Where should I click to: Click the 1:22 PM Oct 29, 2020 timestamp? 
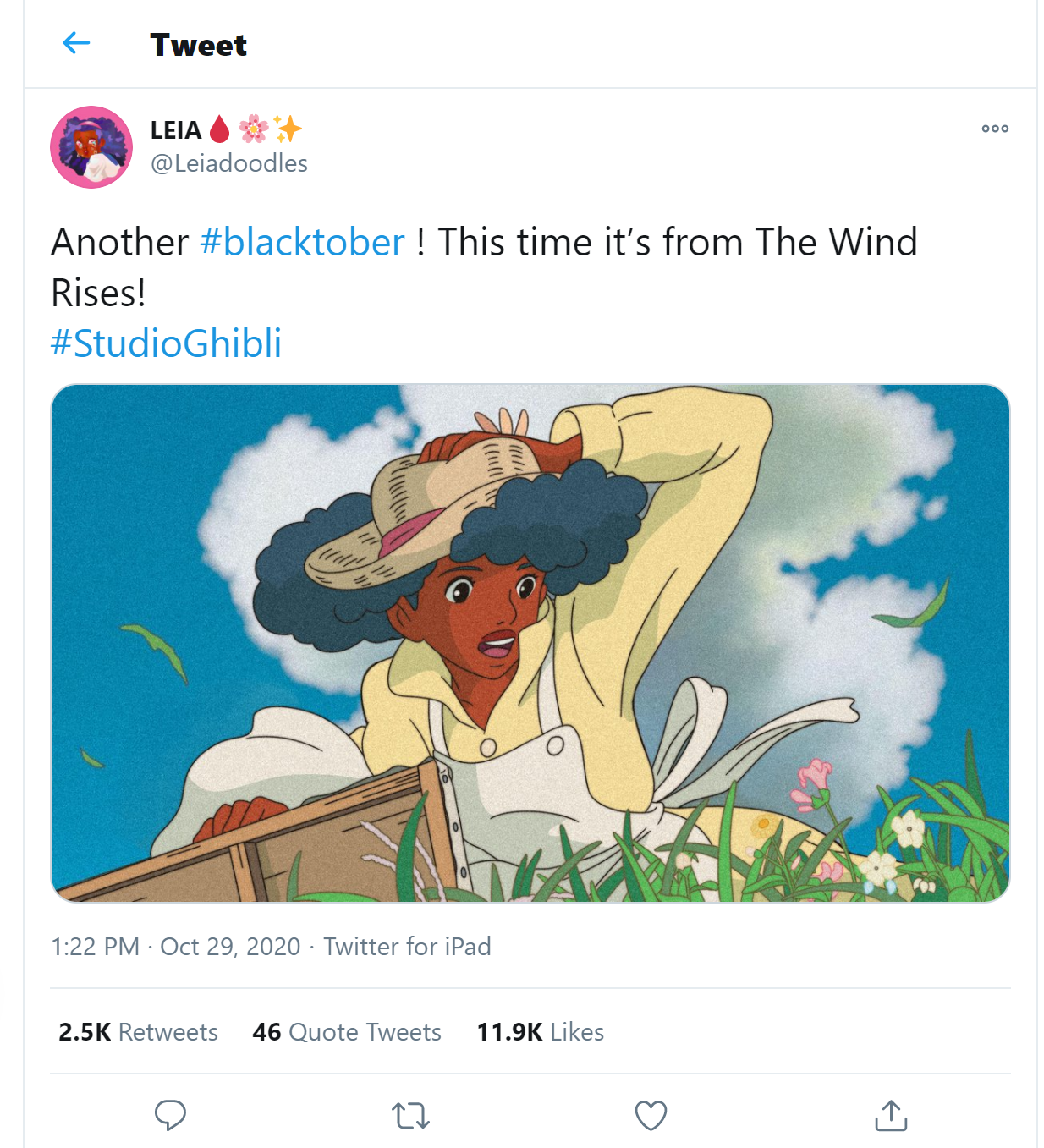click(176, 947)
